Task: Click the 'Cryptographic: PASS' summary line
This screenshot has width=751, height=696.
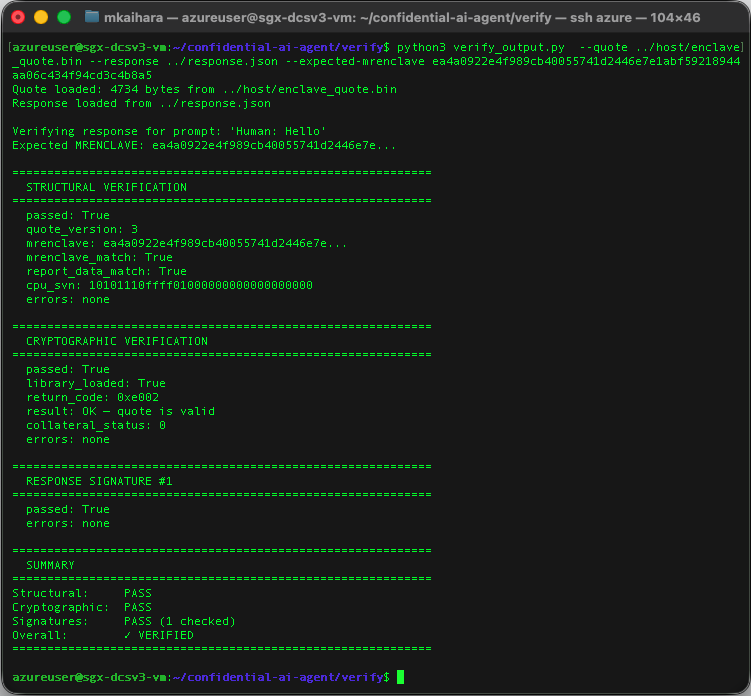Action: tap(82, 607)
